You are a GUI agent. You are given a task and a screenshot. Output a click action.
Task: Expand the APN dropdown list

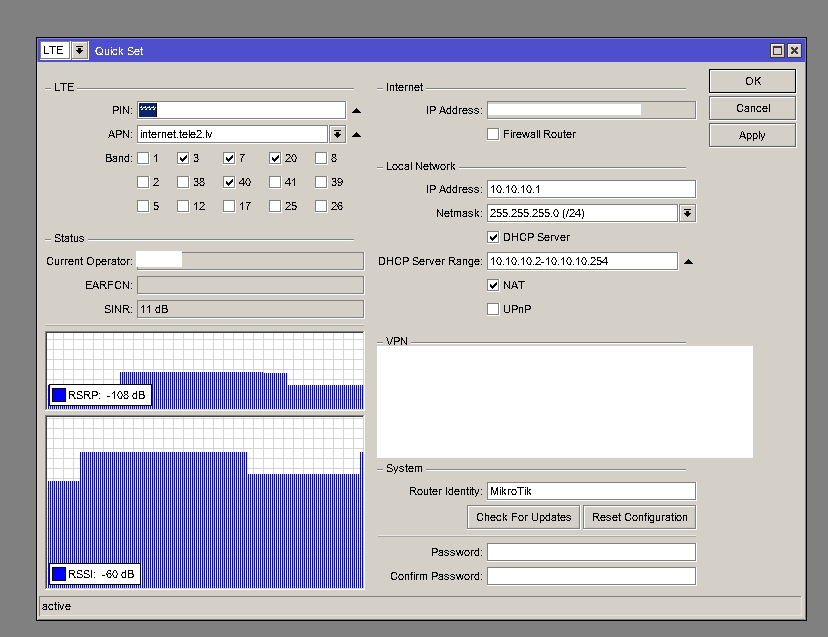pos(338,134)
